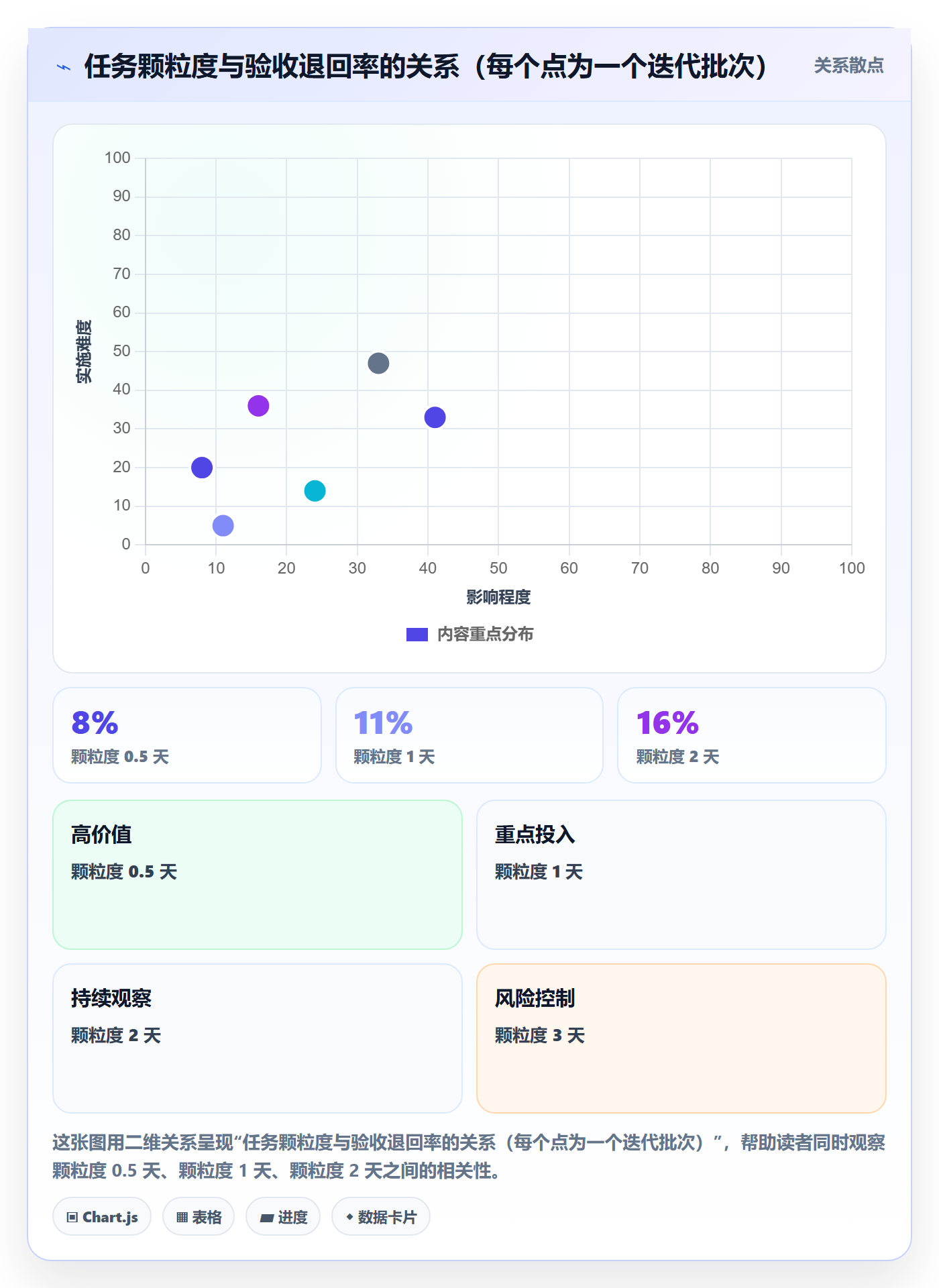Click the indigo point at x=41

coord(435,417)
